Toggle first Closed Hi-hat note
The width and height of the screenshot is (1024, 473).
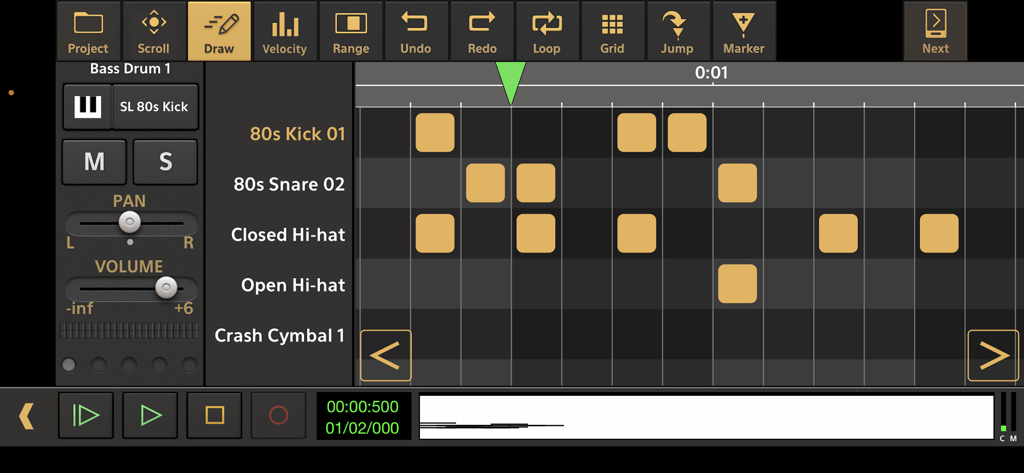point(435,233)
